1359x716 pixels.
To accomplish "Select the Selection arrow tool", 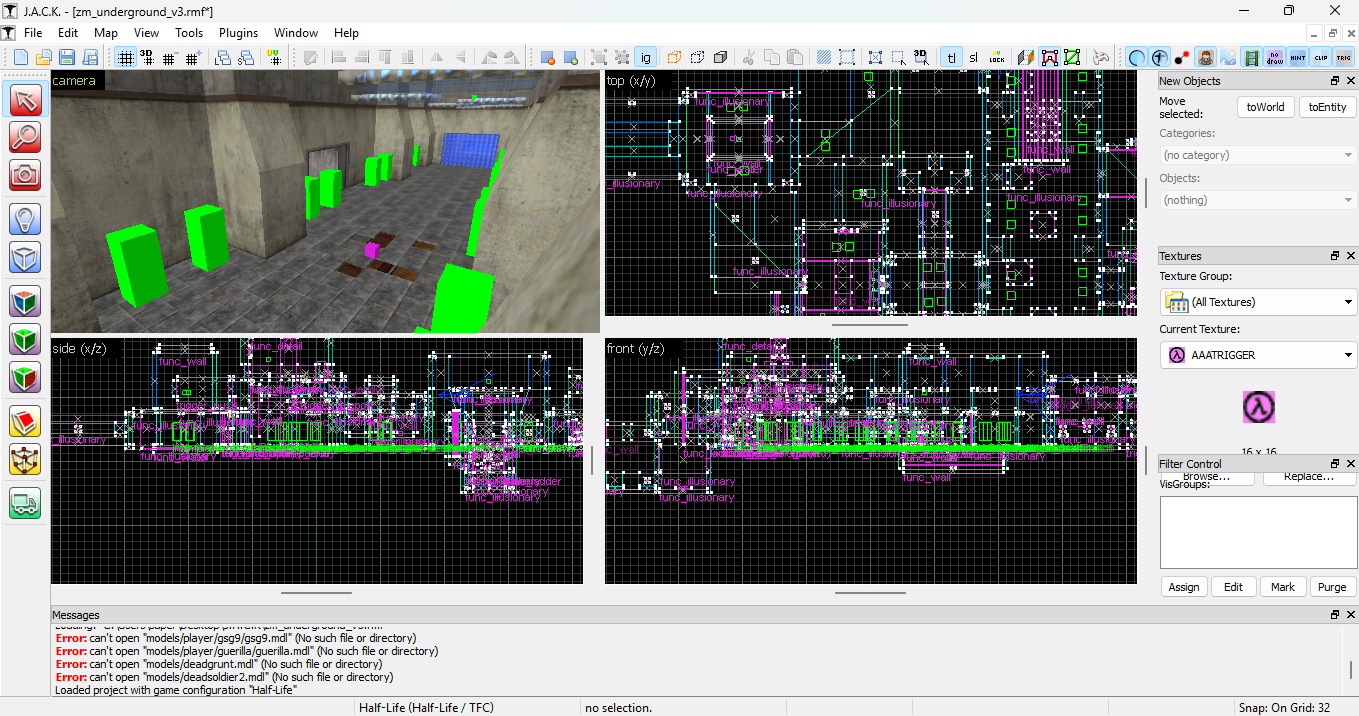I will (x=25, y=99).
